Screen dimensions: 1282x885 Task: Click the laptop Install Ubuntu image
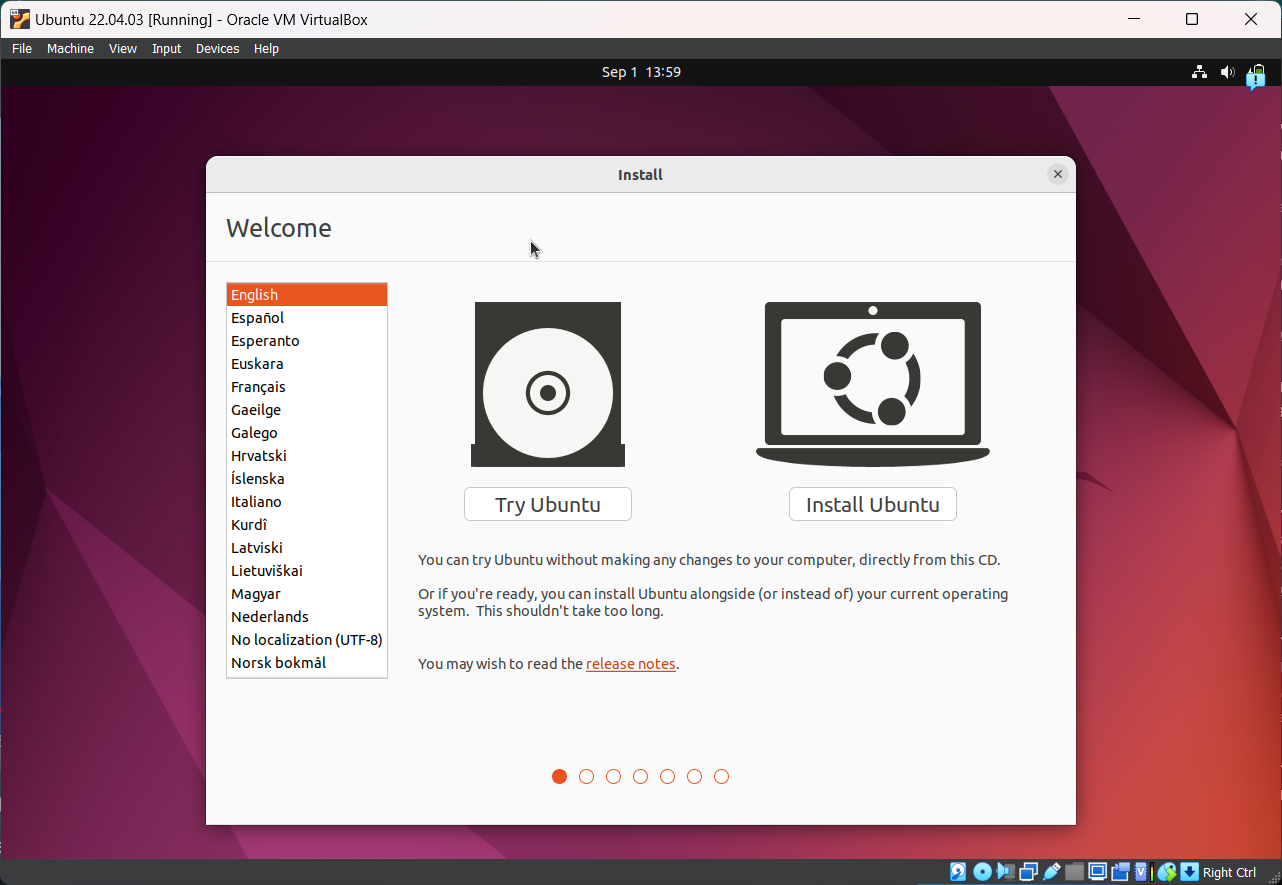(873, 384)
